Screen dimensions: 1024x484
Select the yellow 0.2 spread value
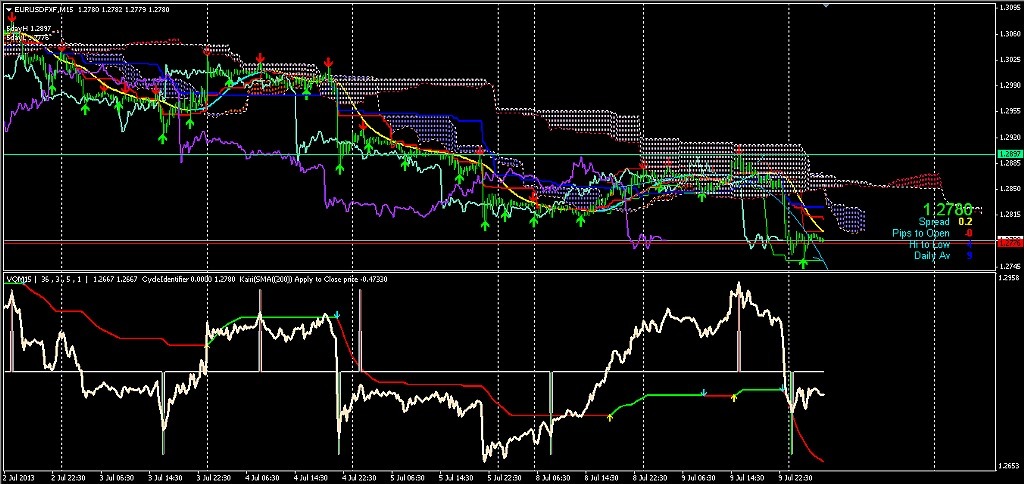(965, 222)
